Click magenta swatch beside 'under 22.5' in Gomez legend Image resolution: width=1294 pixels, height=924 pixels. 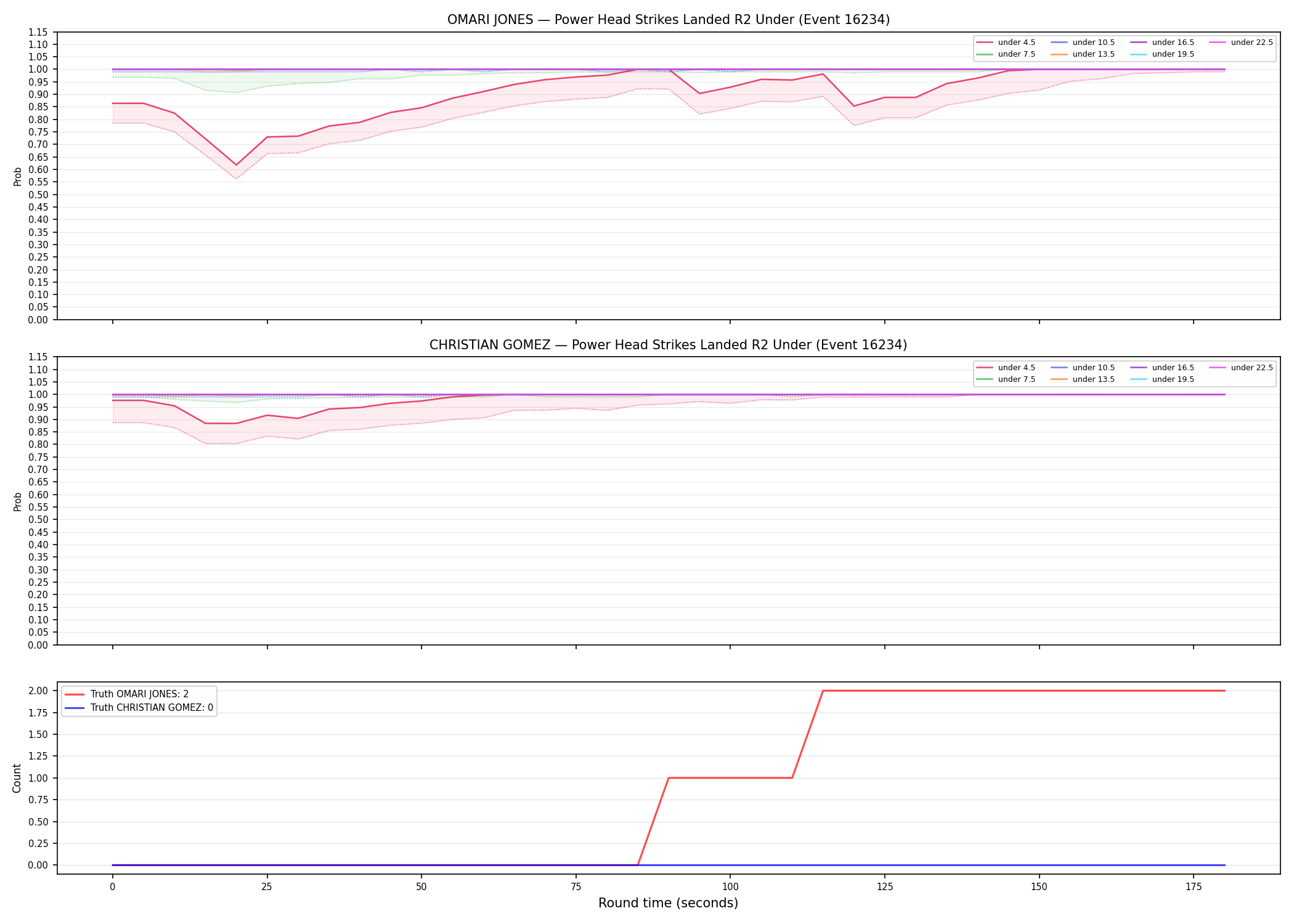[x=1218, y=368]
